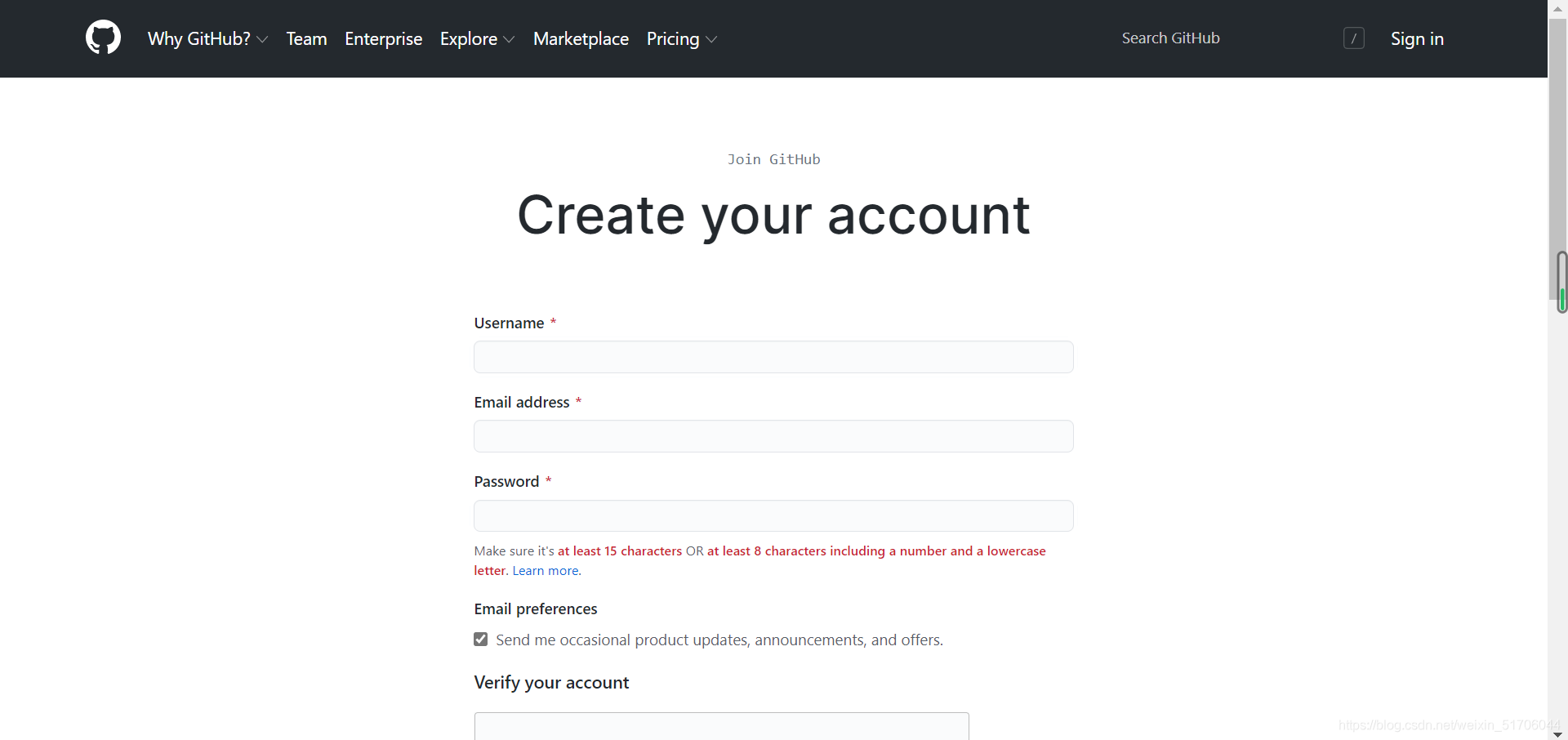Viewport: 1568px width, 740px height.
Task: Go to the Enterprise page
Action: (x=384, y=38)
